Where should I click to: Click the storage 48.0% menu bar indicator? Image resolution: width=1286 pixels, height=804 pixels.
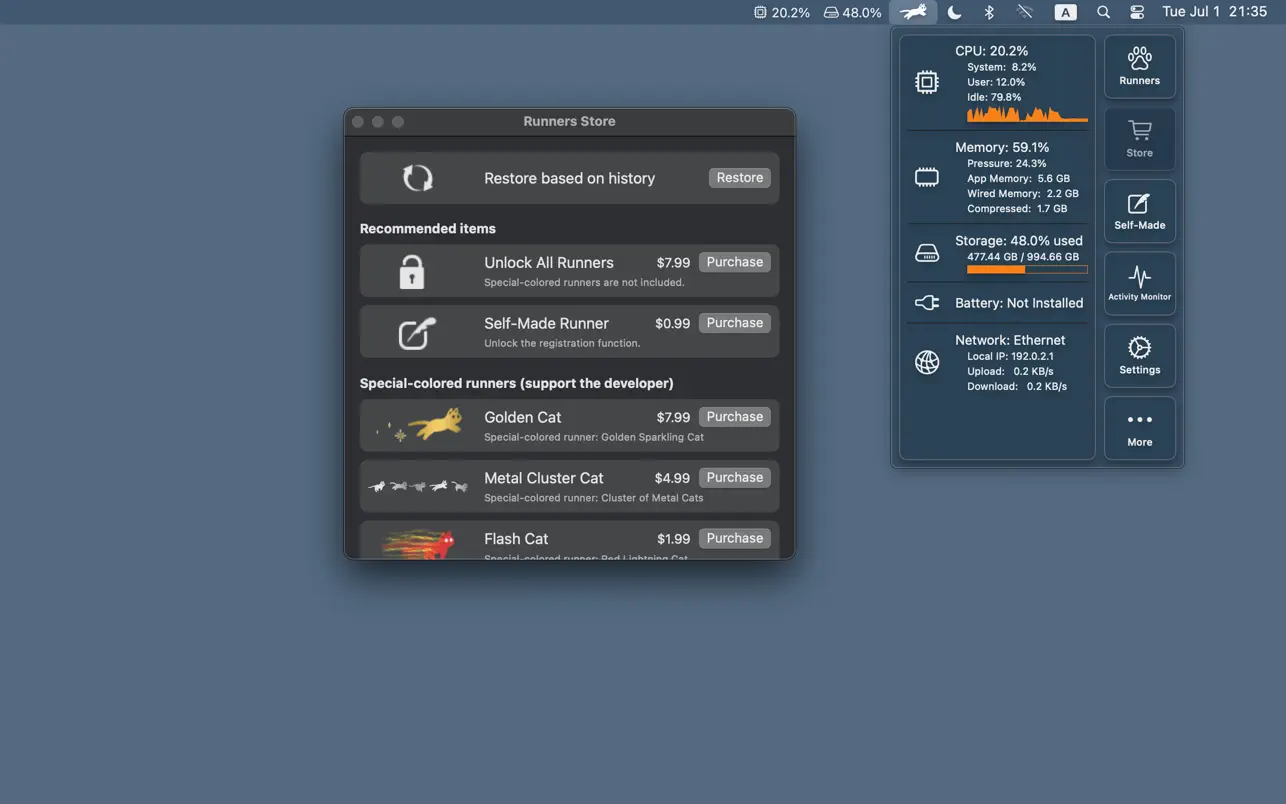click(852, 12)
